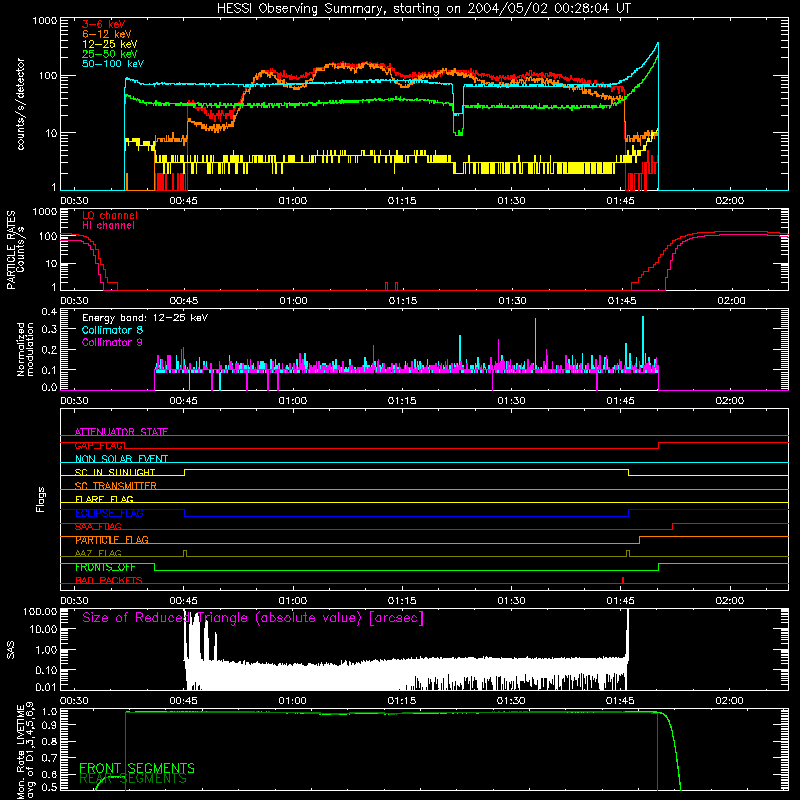This screenshot has width=800, height=800.
Task: Click the 01:00 tick under the counts plot
Action: (293, 201)
